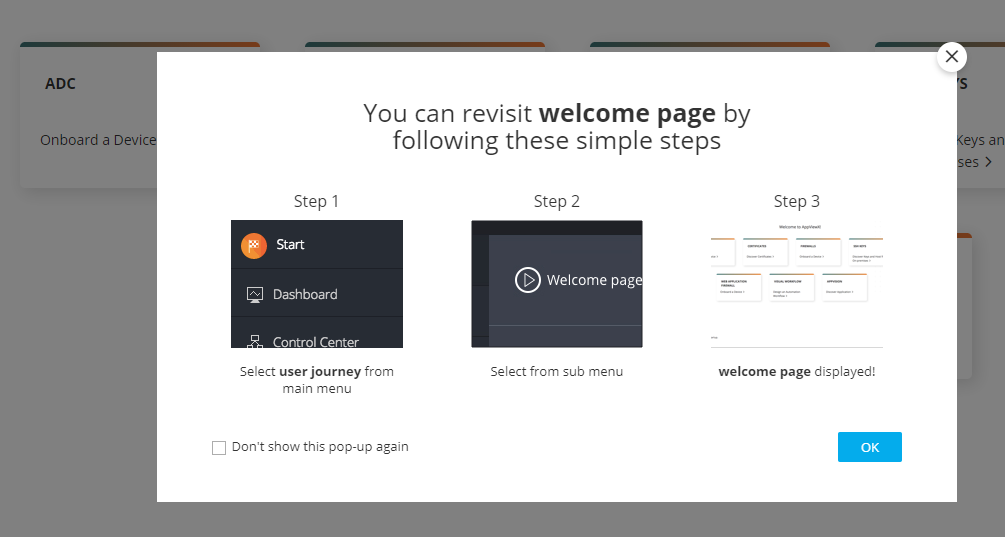Screen dimensions: 1005x537
Task: Confirm the dialog with OK button
Action: point(869,447)
